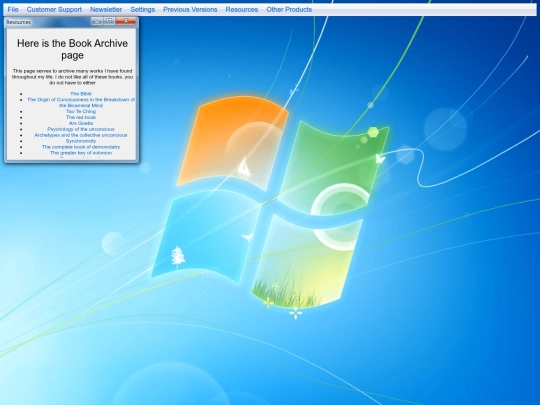
Task: Open The Bible link
Action: [x=81, y=94]
